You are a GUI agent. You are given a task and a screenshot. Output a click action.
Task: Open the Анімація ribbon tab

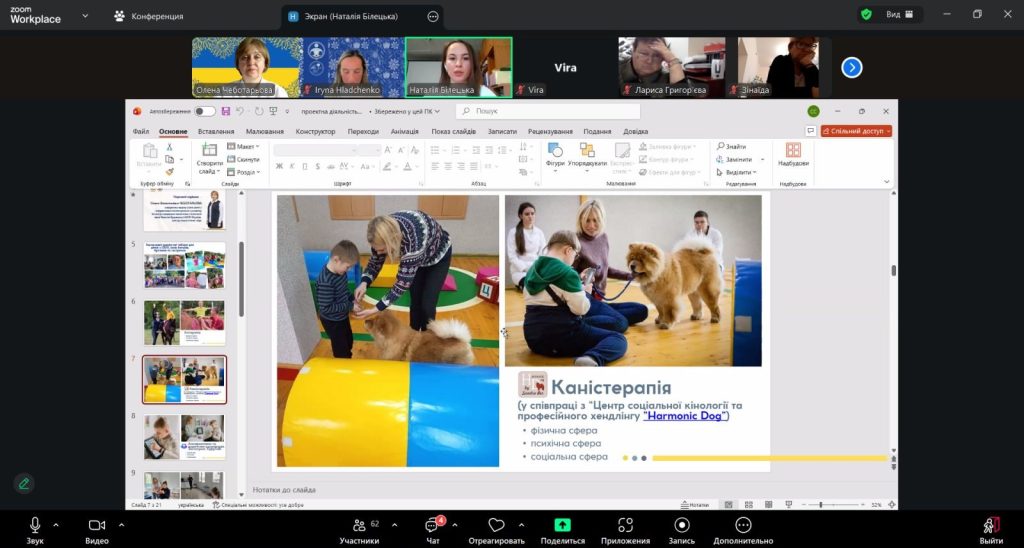[x=405, y=131]
